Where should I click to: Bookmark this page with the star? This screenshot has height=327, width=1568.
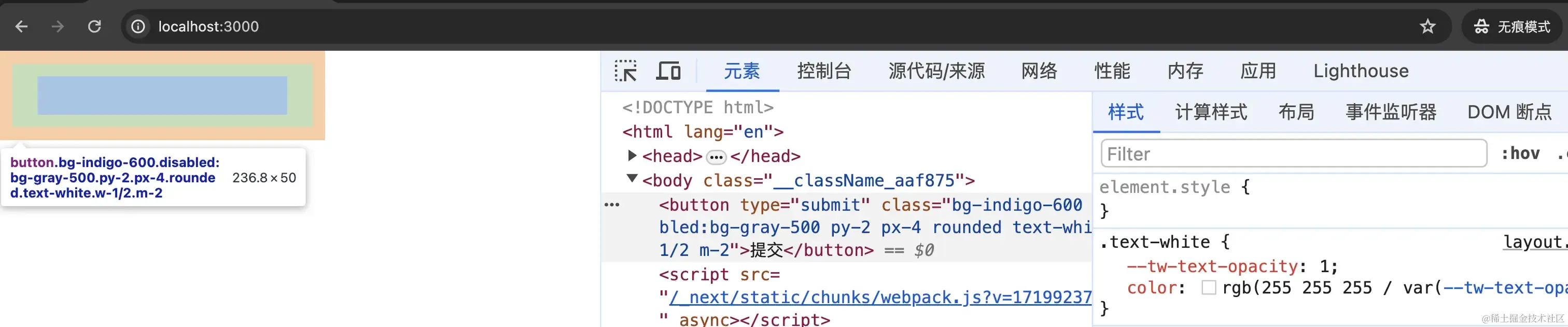click(x=1427, y=26)
